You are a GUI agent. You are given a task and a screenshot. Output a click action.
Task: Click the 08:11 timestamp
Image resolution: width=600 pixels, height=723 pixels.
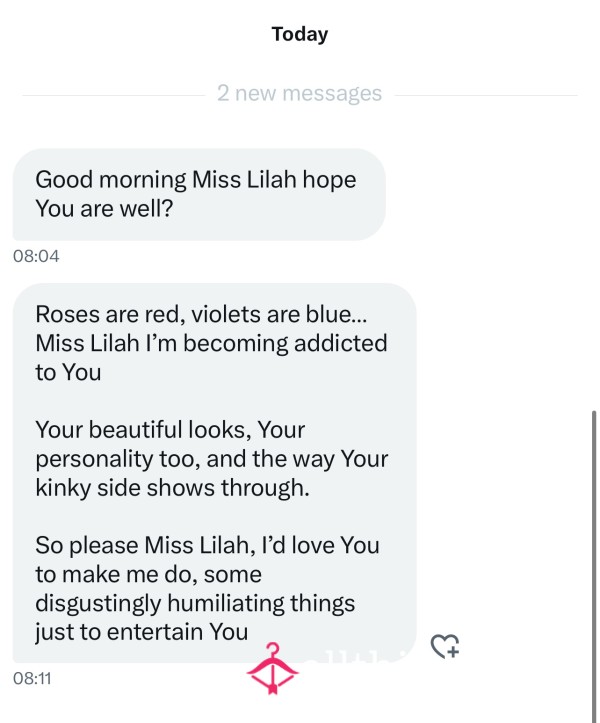click(32, 678)
